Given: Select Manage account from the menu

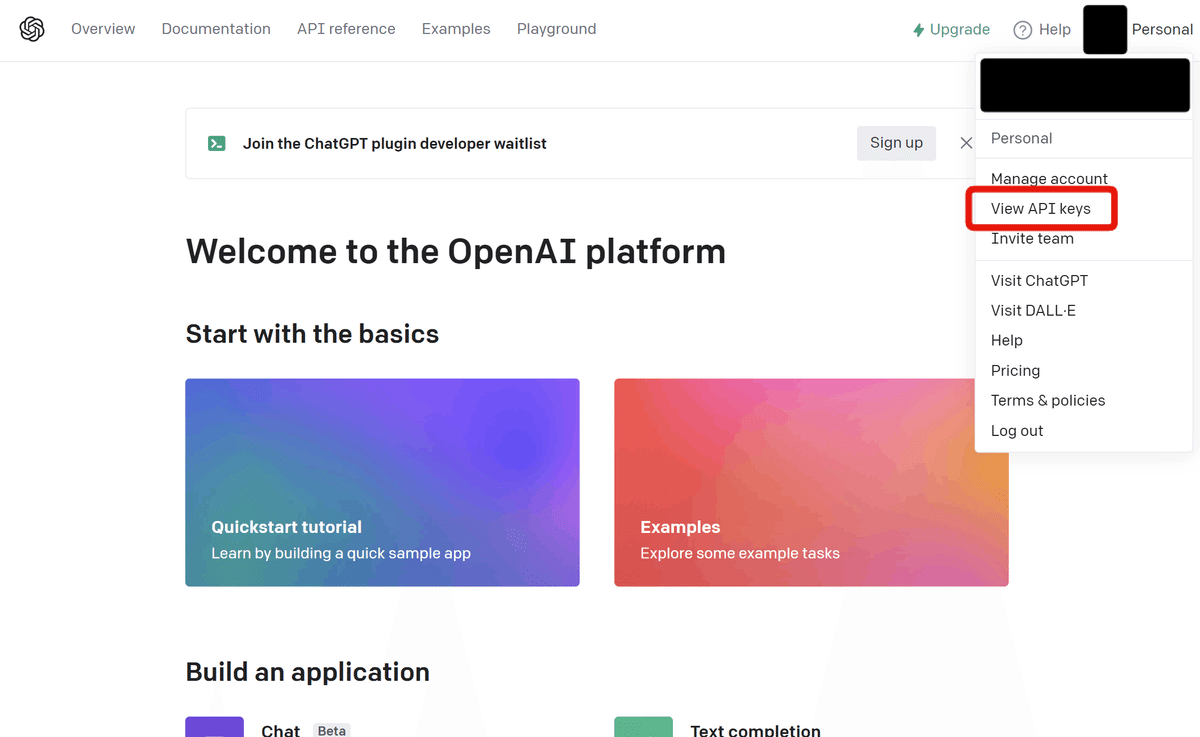Looking at the screenshot, I should pyautogui.click(x=1049, y=179).
